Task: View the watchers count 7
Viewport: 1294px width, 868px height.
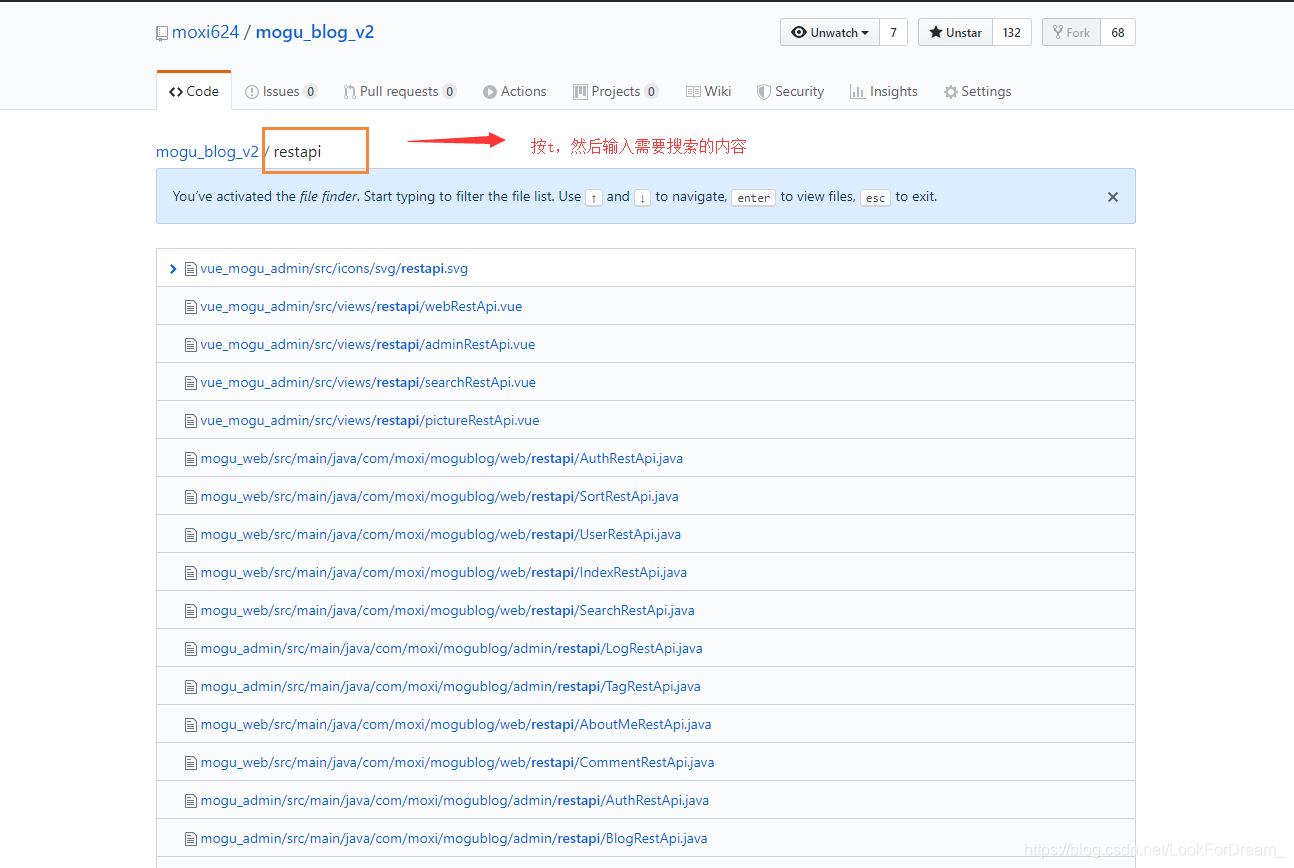Action: coord(893,32)
